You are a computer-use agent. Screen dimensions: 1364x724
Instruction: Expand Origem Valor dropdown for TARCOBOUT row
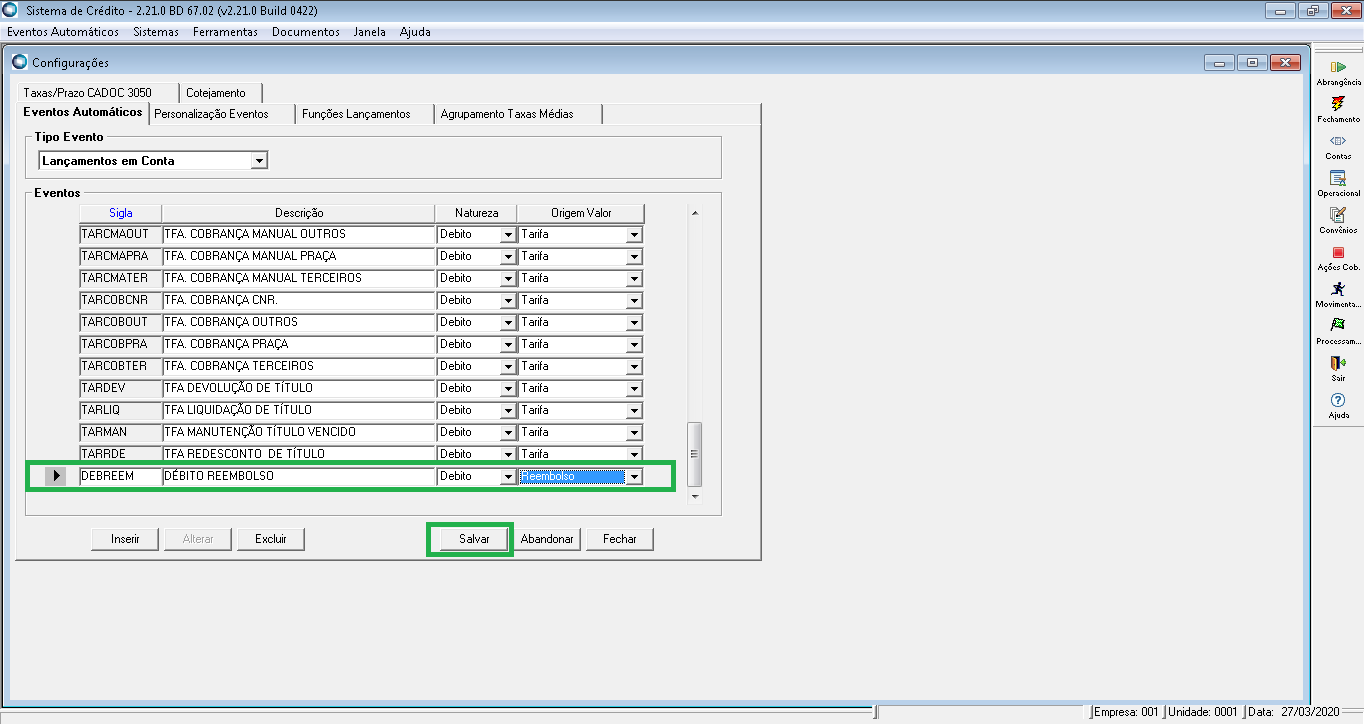[633, 323]
